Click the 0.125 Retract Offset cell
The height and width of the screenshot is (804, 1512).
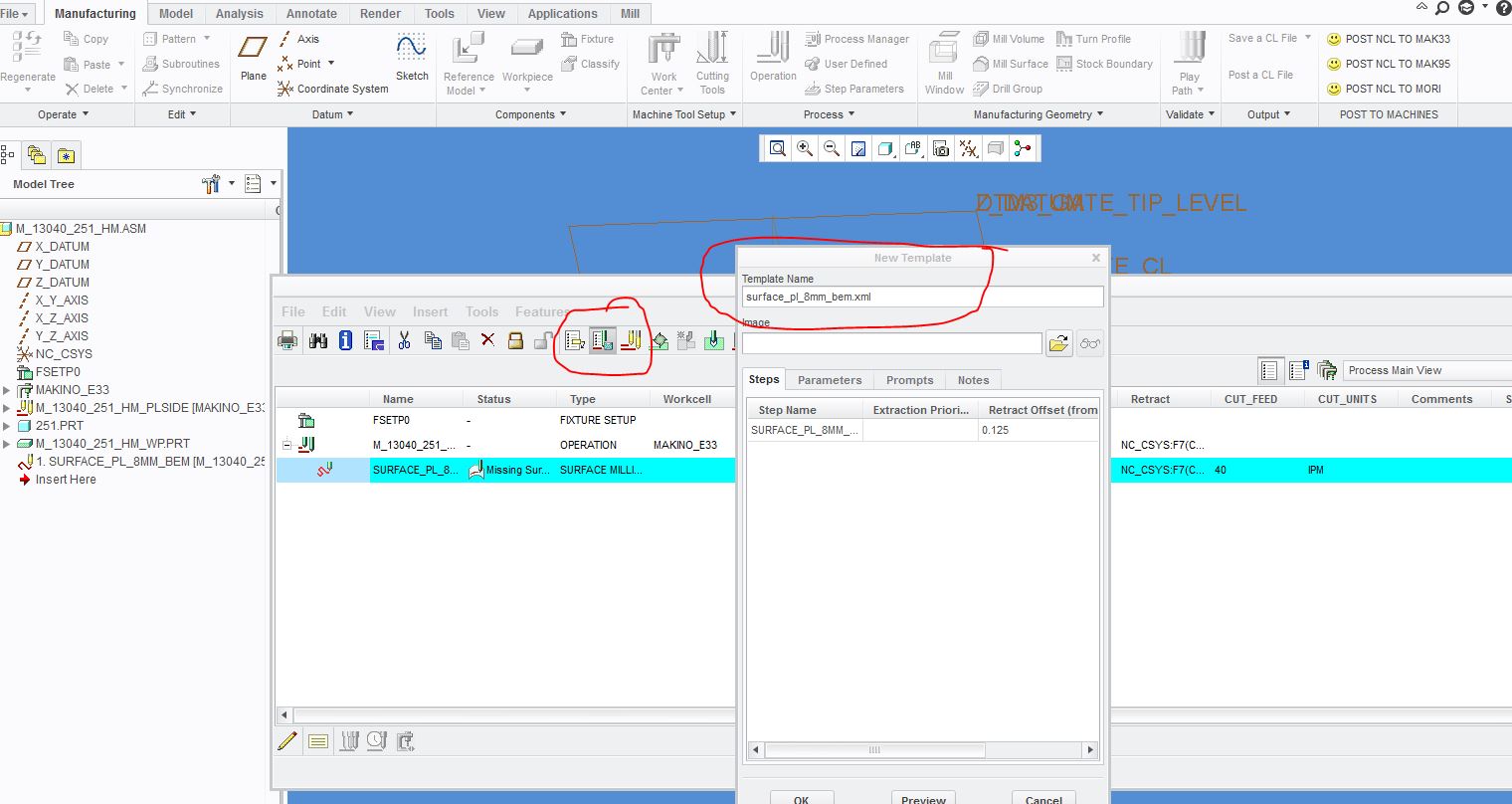1038,430
